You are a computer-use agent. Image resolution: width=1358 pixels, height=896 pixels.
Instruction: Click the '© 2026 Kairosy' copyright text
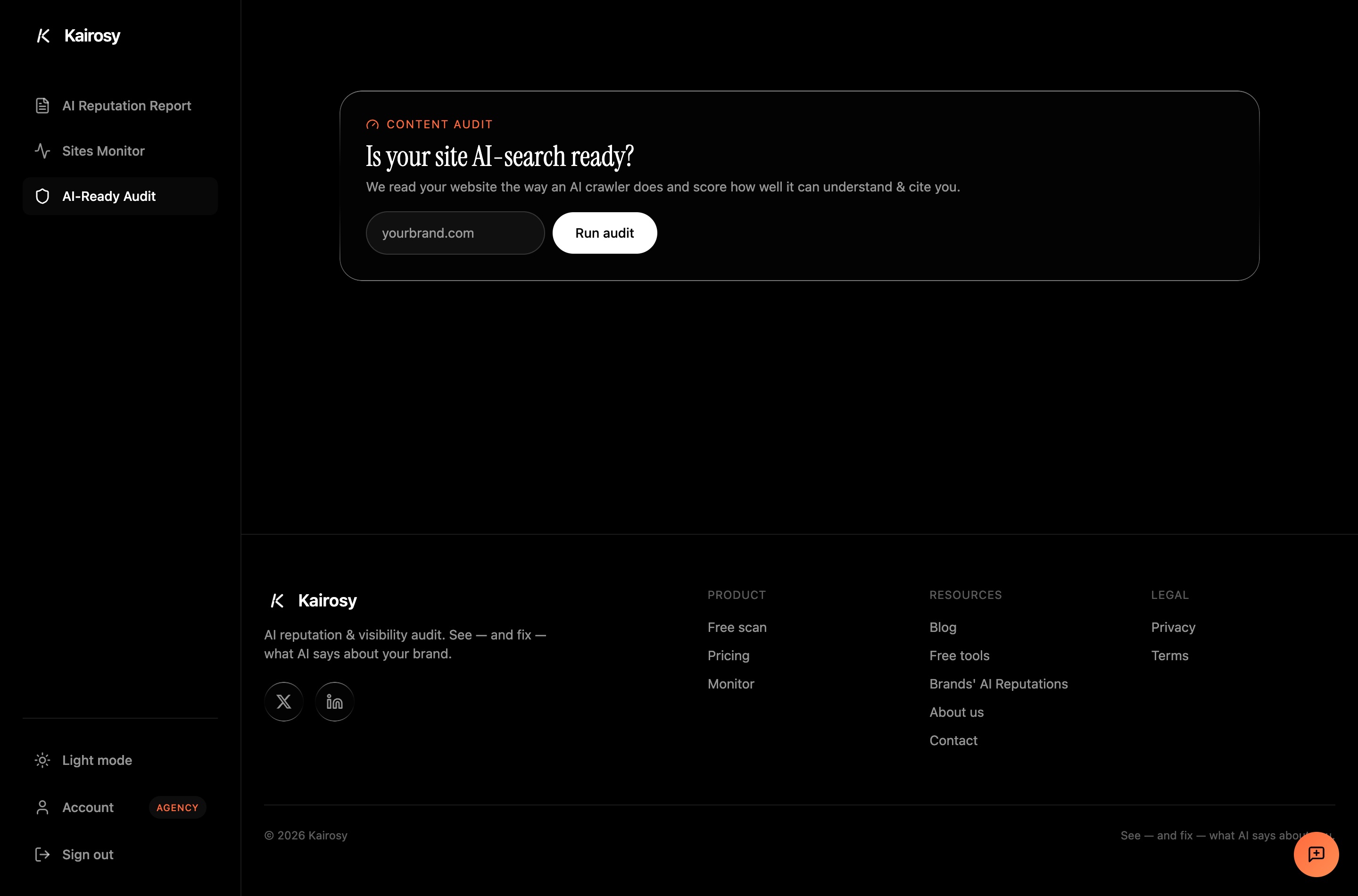306,836
